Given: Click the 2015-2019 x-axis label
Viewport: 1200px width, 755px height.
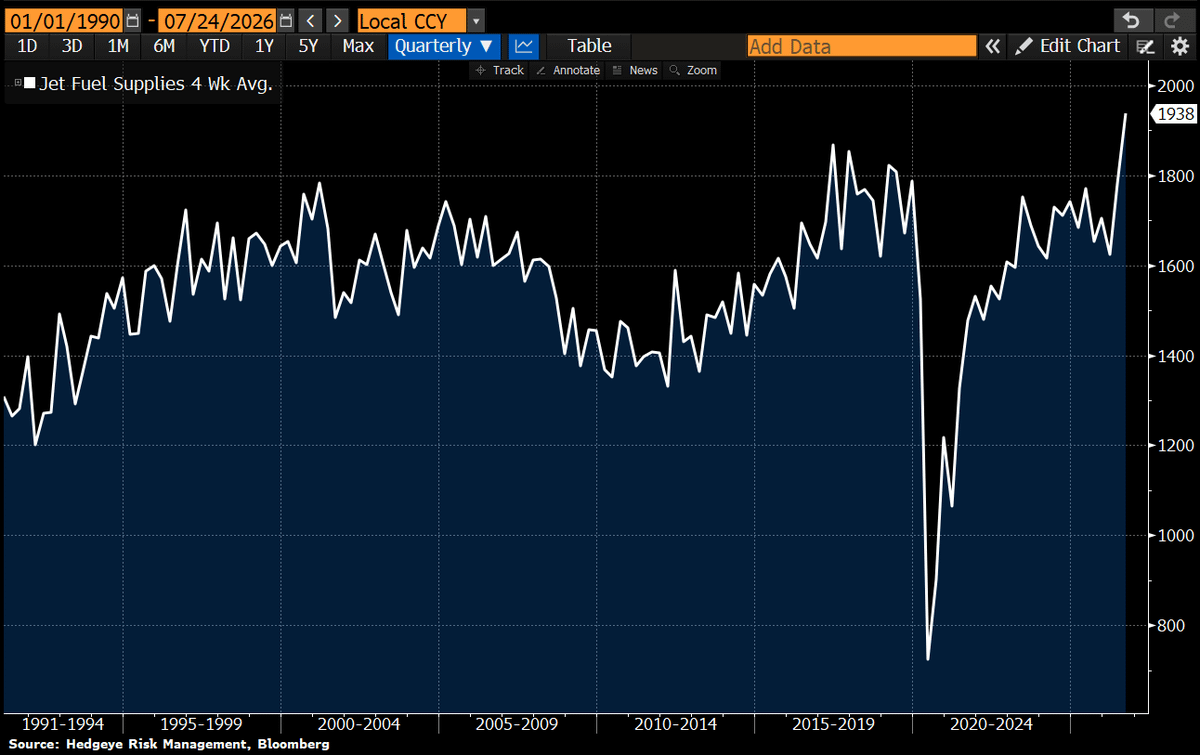Looking at the screenshot, I should 835,723.
